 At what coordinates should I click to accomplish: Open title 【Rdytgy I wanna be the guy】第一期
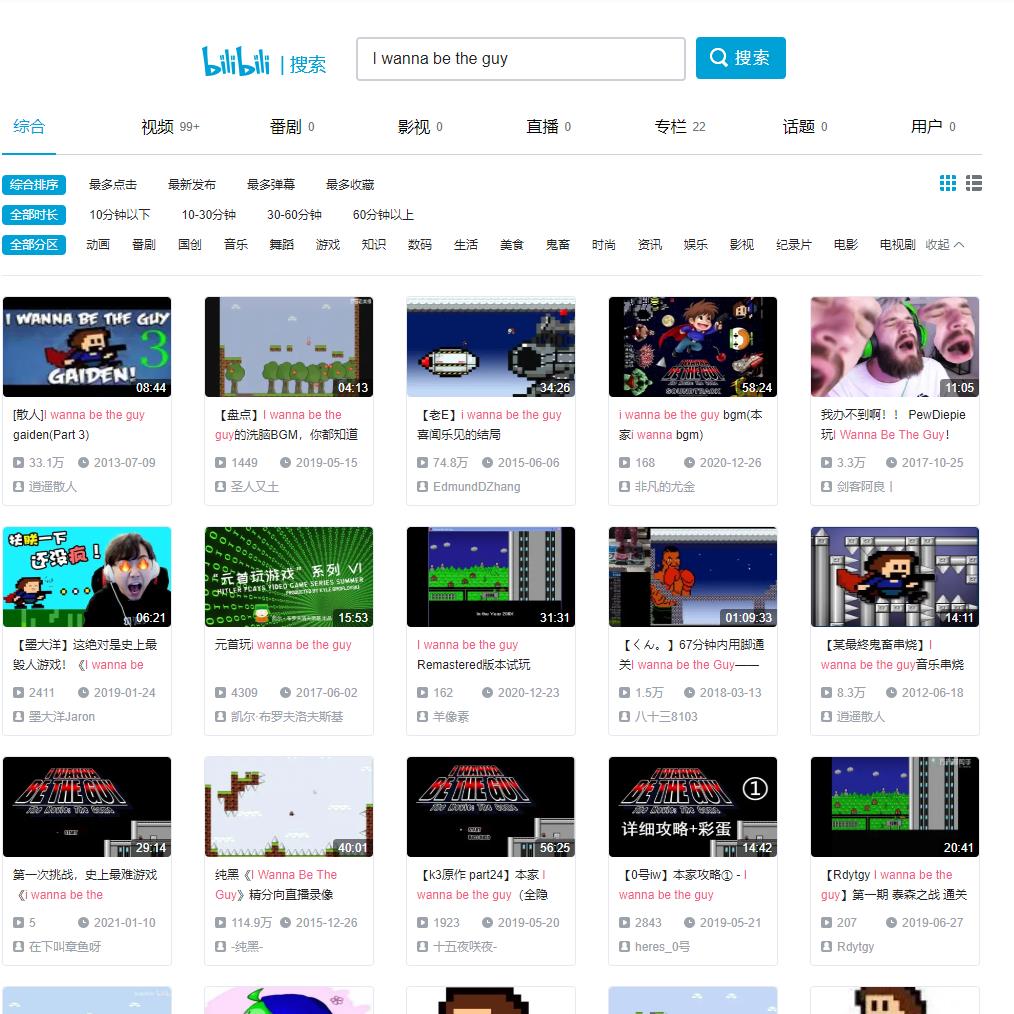[x=895, y=885]
